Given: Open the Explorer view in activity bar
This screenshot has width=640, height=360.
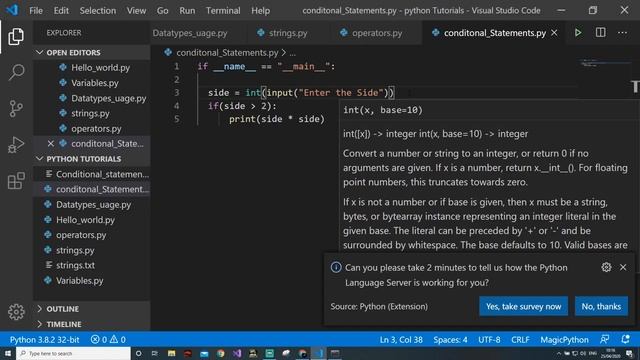Looking at the screenshot, I should click(16, 37).
